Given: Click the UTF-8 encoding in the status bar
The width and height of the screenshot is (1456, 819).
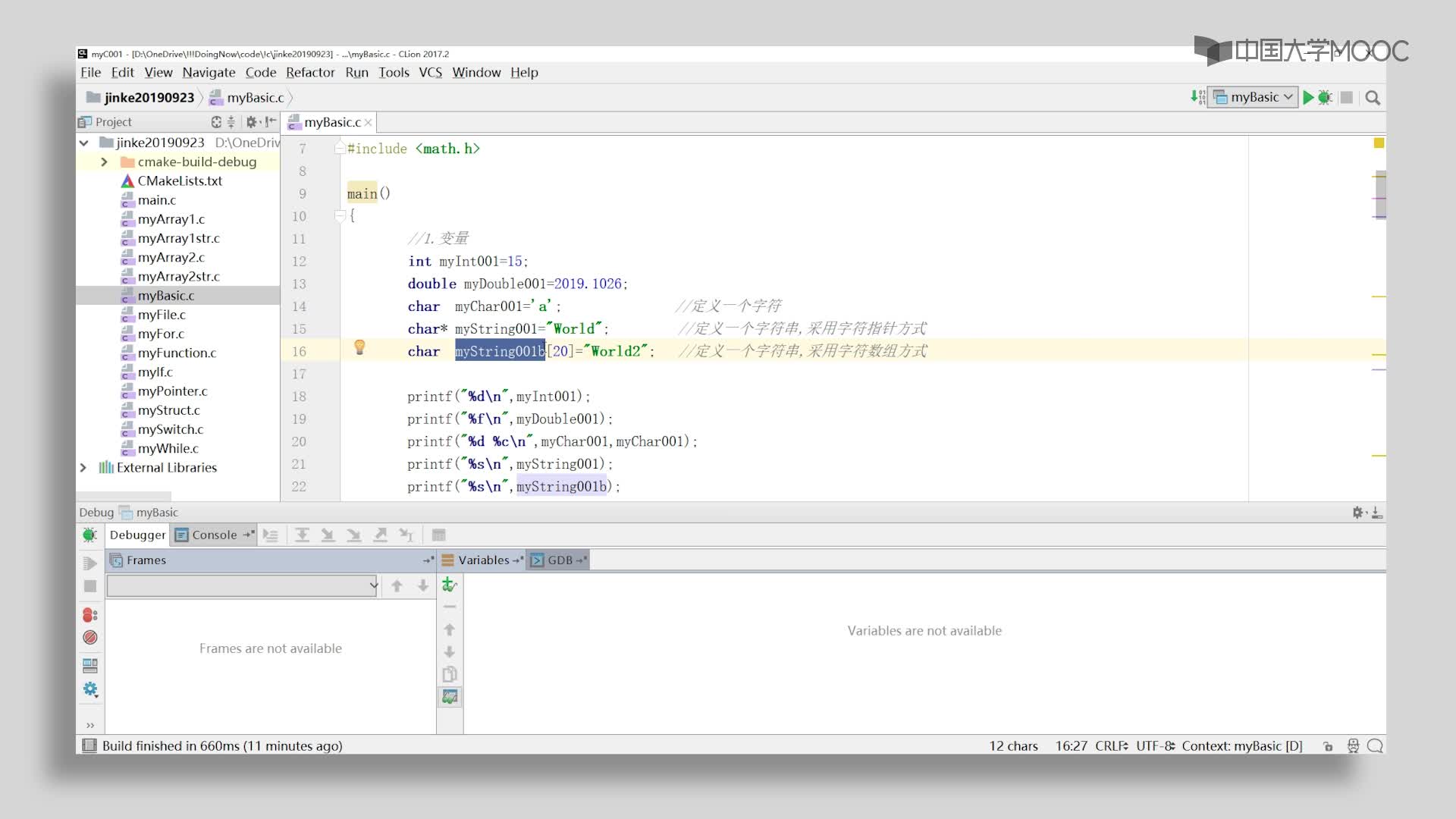Looking at the screenshot, I should [x=1155, y=746].
